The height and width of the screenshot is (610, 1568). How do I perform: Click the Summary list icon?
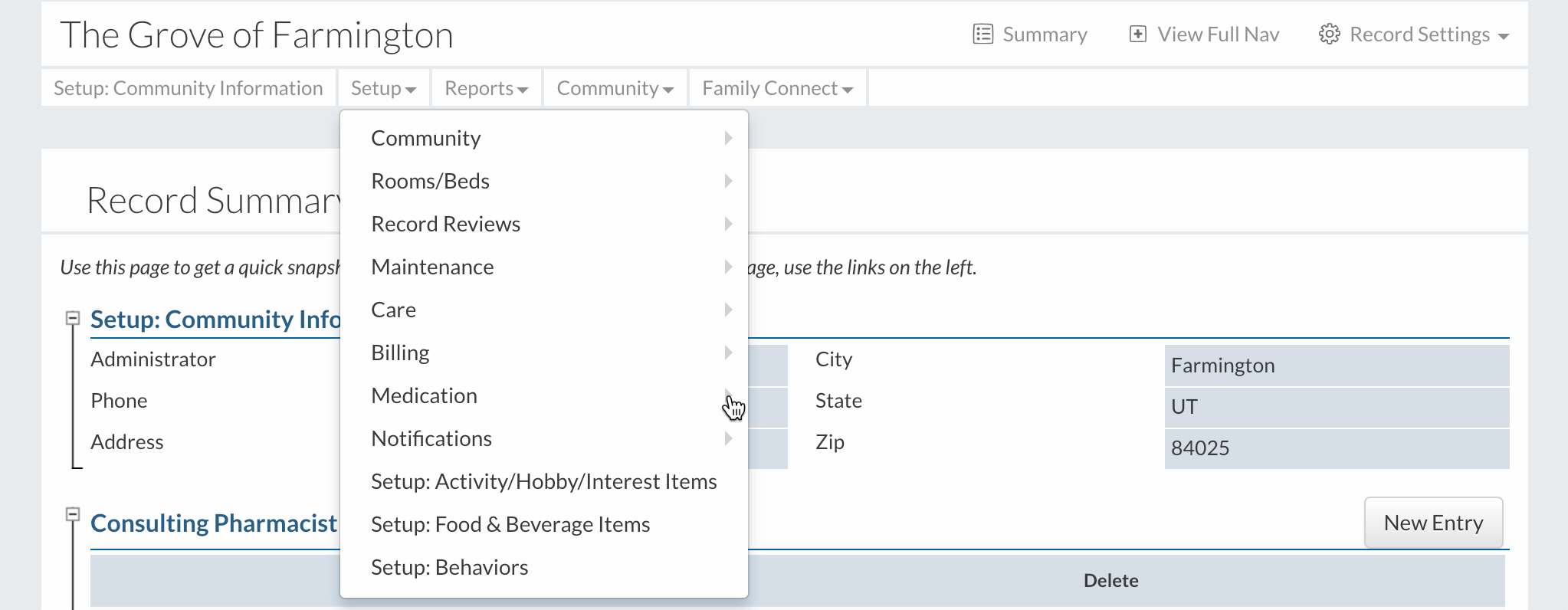pos(982,34)
